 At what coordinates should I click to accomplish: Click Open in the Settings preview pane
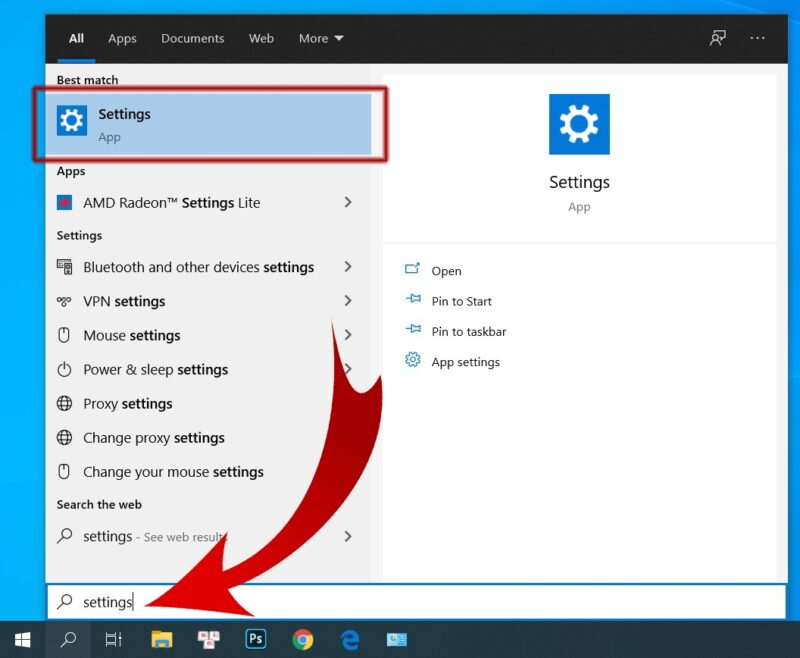click(446, 271)
